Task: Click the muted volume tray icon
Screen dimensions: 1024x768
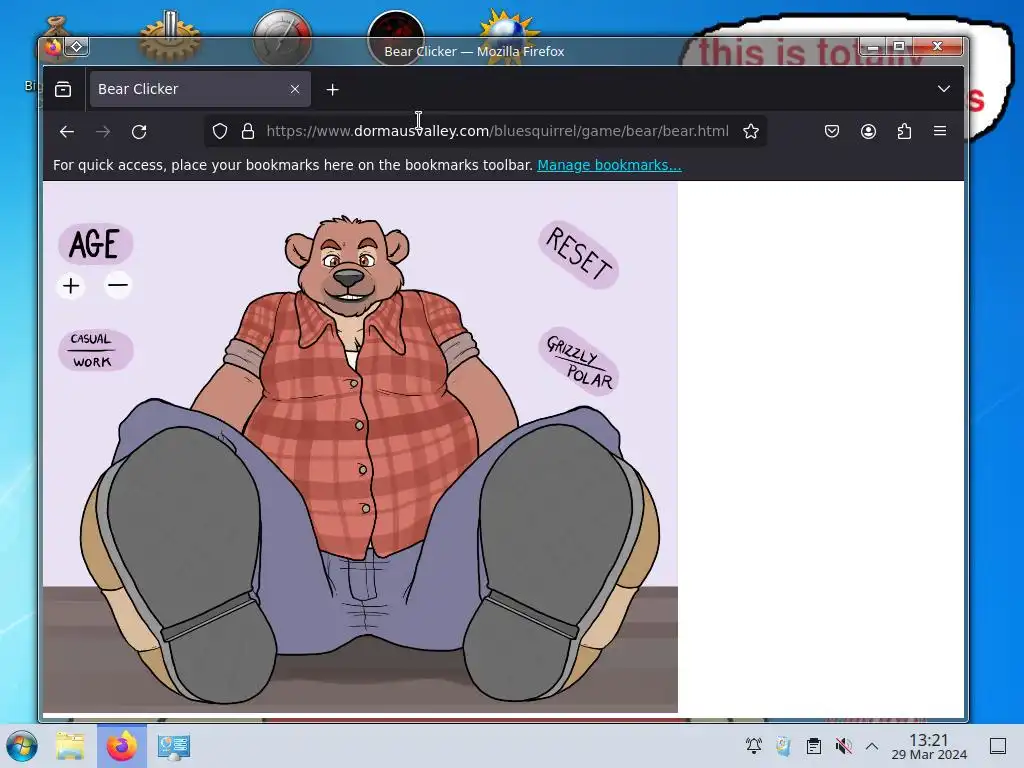Action: (x=844, y=746)
